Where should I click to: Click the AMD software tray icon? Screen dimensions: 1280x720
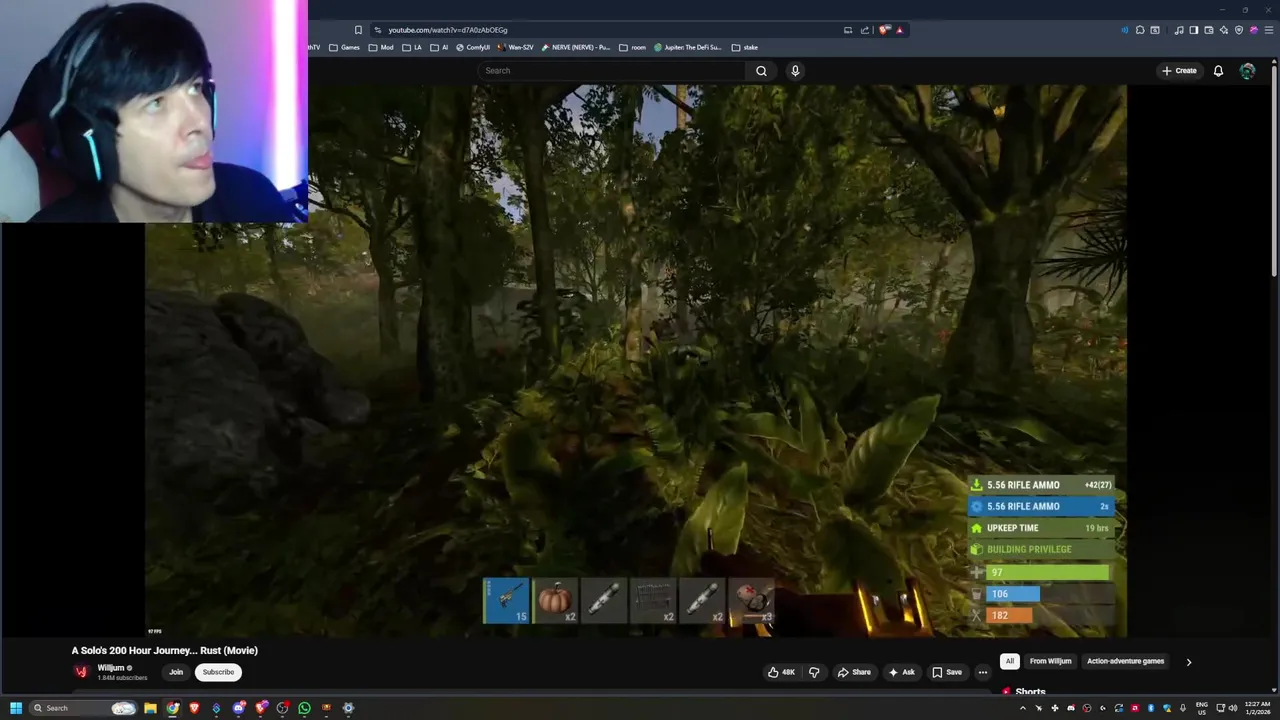(x=1135, y=708)
